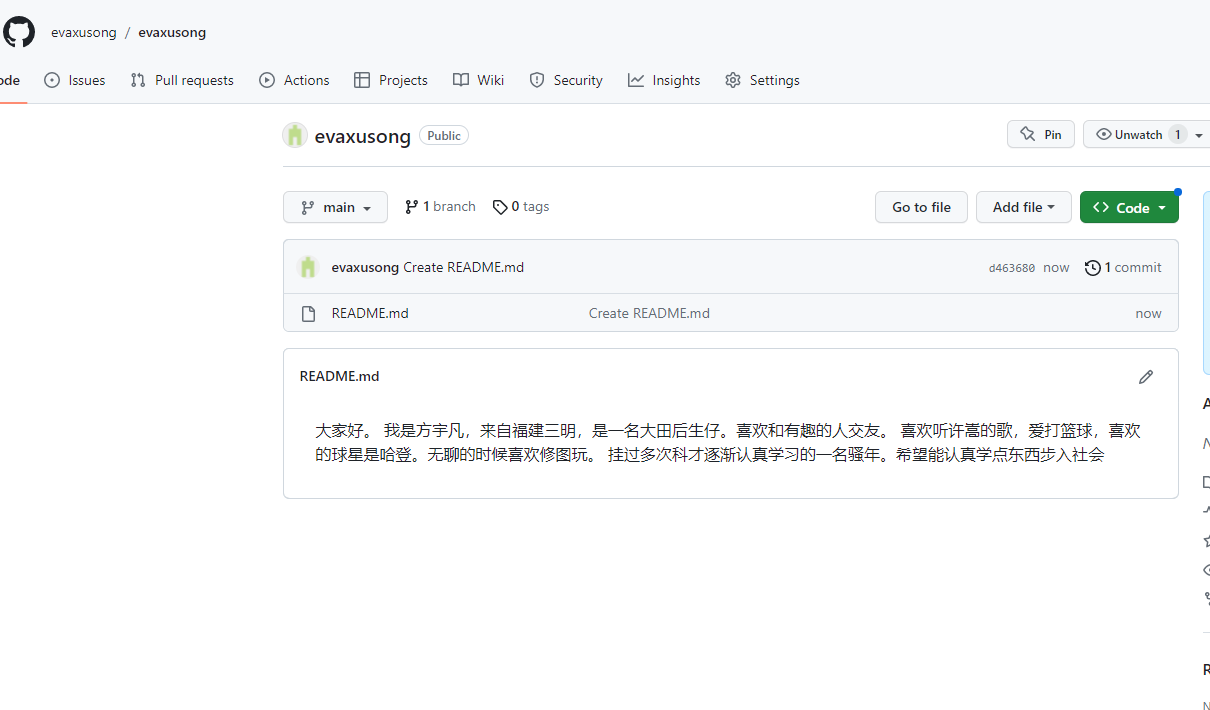The height and width of the screenshot is (710, 1210).
Task: Switch to the Issues tab
Action: [75, 80]
